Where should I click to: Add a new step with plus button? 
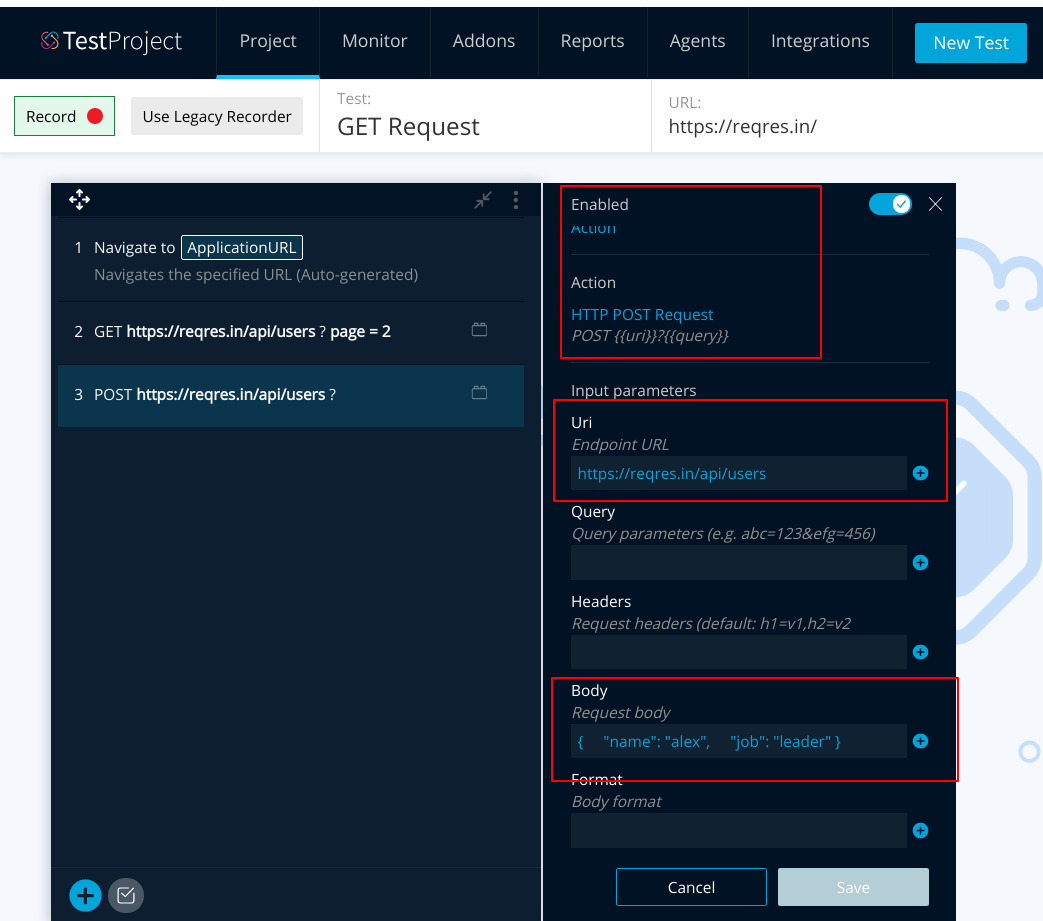[85, 895]
